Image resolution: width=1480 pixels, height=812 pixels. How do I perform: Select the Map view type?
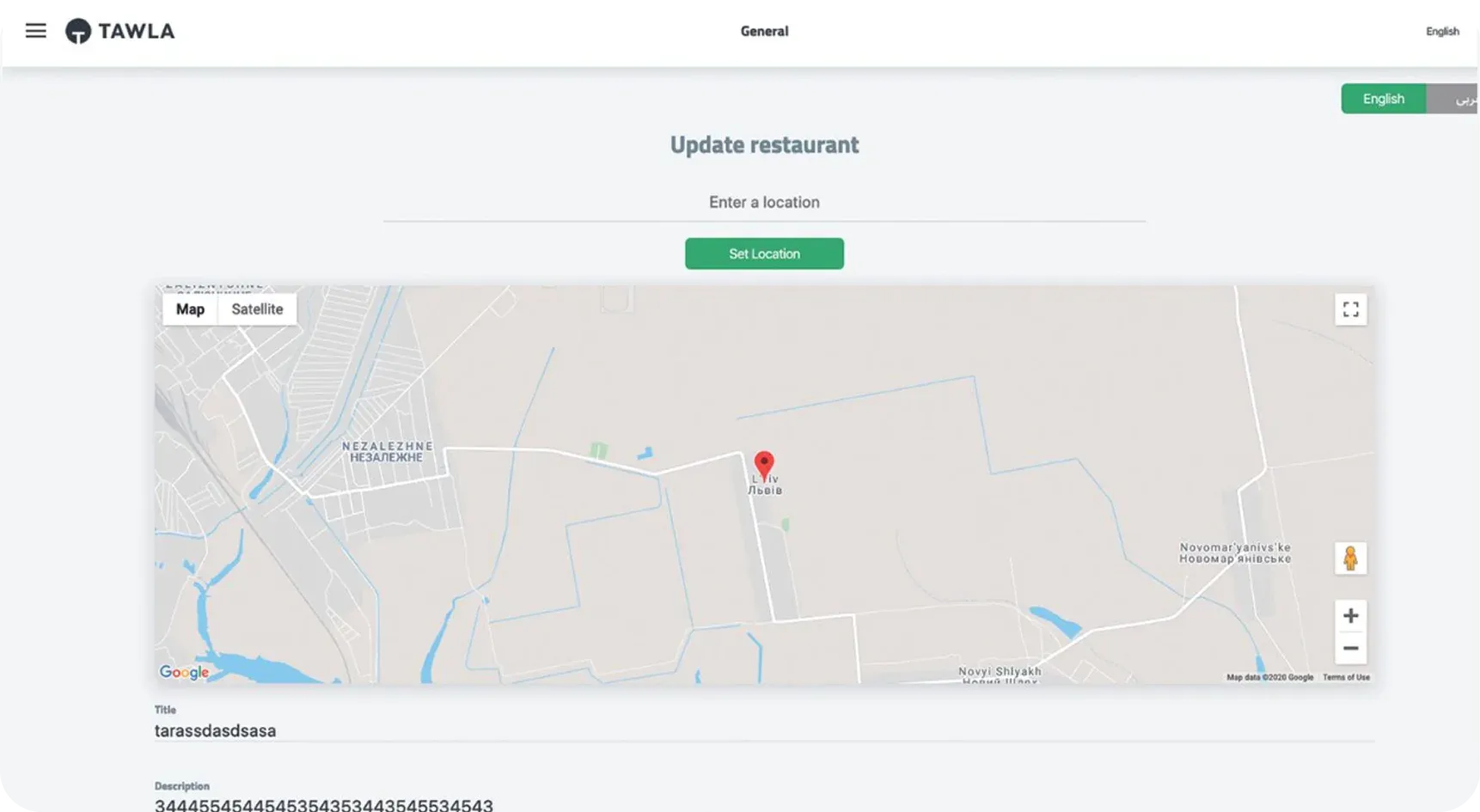coord(190,309)
